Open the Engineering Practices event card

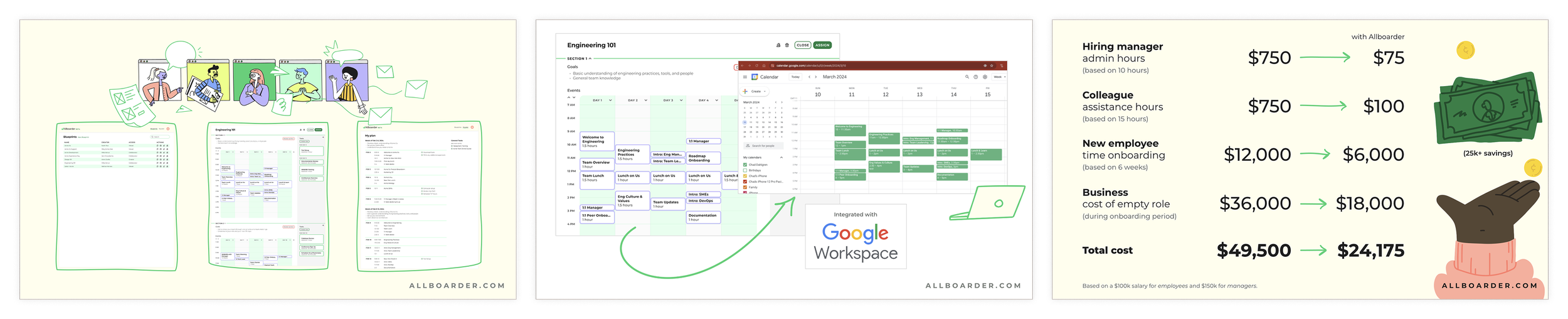coord(632,154)
